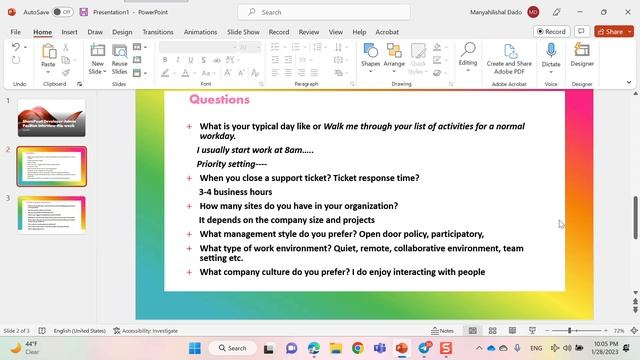This screenshot has height=360, width=640.
Task: Open the font name combo box
Action: point(198,47)
